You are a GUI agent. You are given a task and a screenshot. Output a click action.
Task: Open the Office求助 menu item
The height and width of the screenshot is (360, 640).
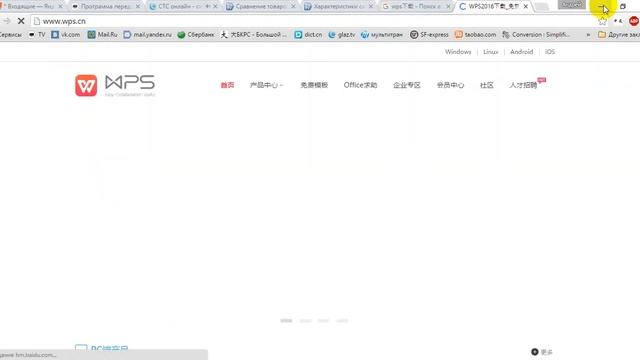[360, 85]
